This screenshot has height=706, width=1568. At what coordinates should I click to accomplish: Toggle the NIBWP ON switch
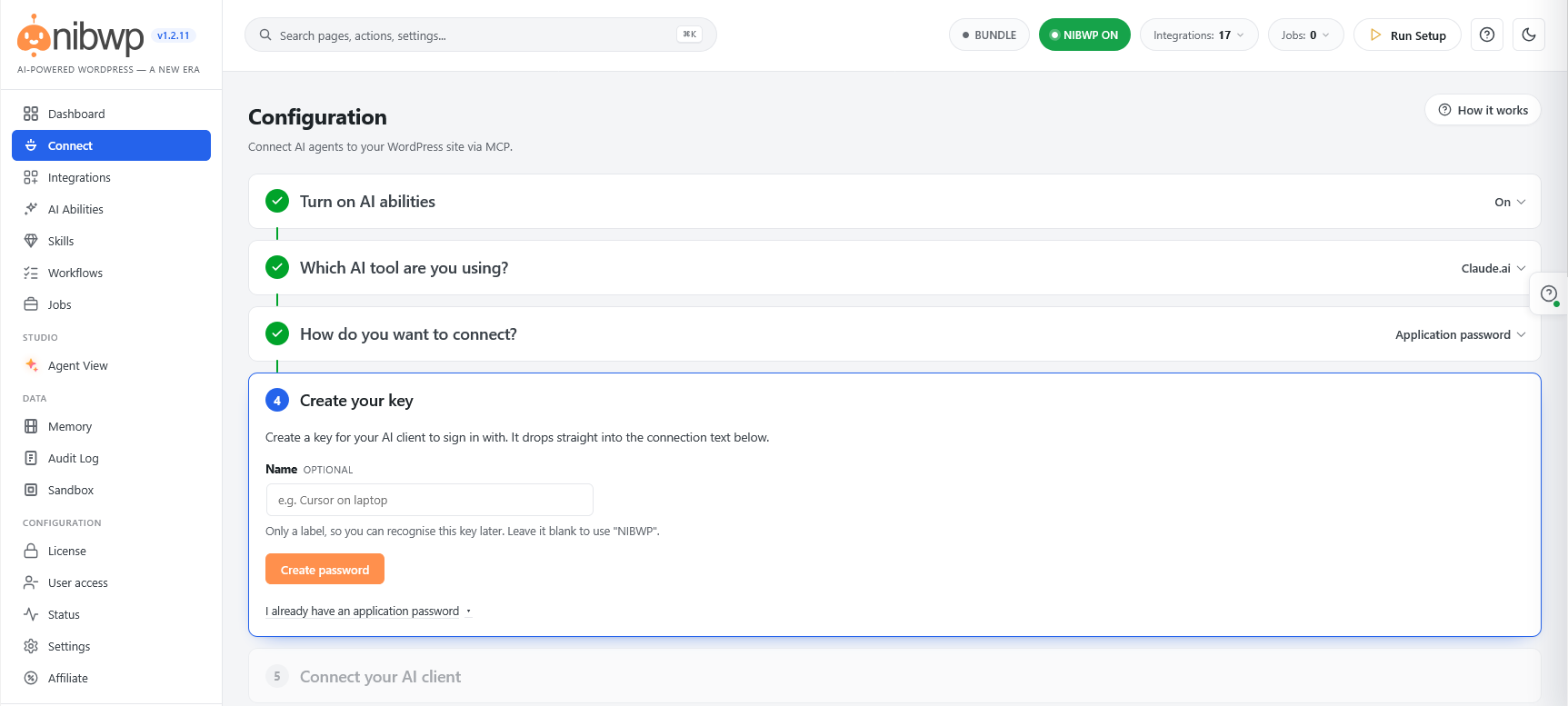point(1084,35)
